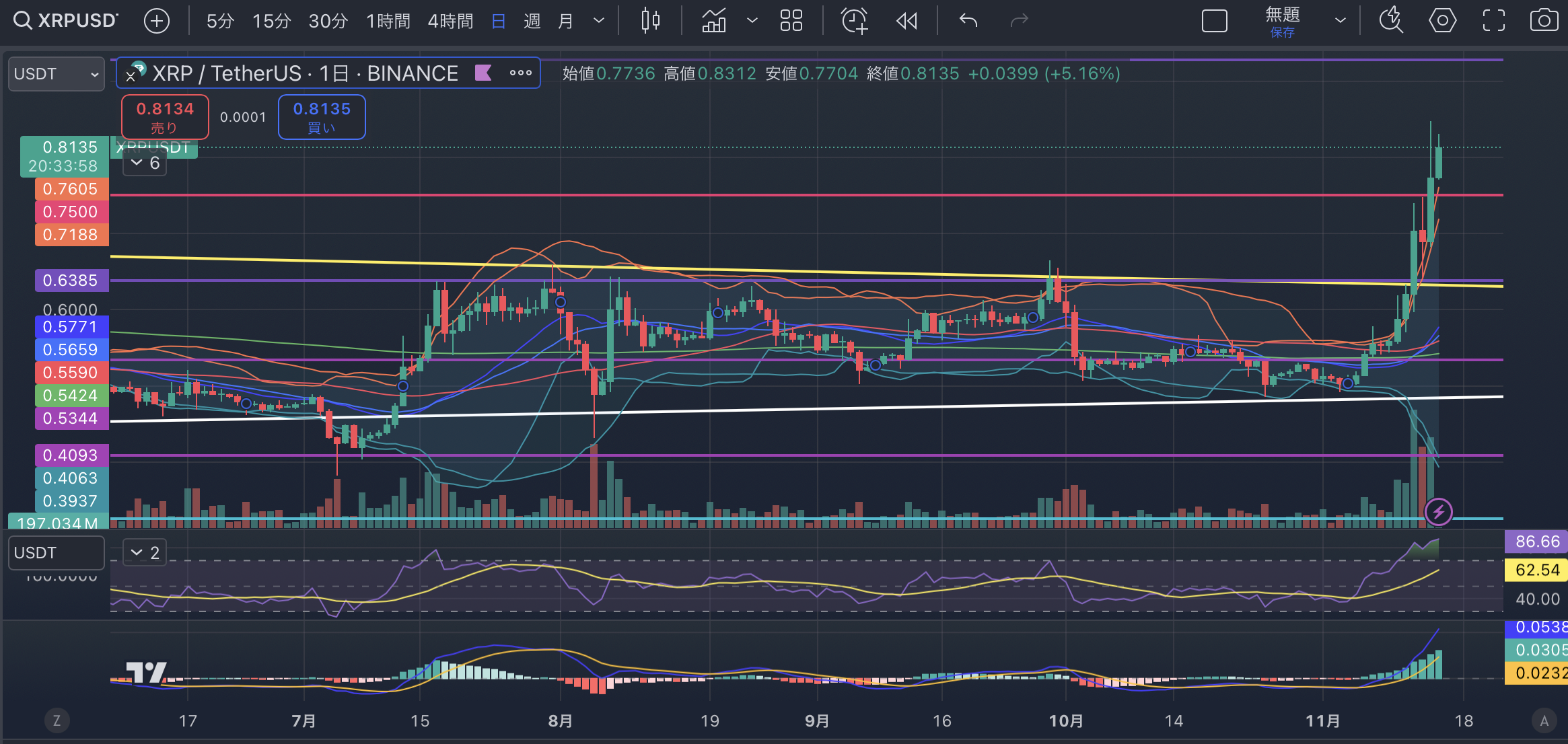Screen dimensions: 1568x744
Task: Select the monthly 月 timeframe
Action: (566, 21)
